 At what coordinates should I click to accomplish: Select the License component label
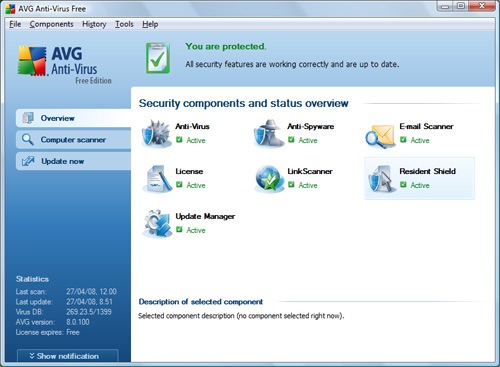tap(189, 171)
